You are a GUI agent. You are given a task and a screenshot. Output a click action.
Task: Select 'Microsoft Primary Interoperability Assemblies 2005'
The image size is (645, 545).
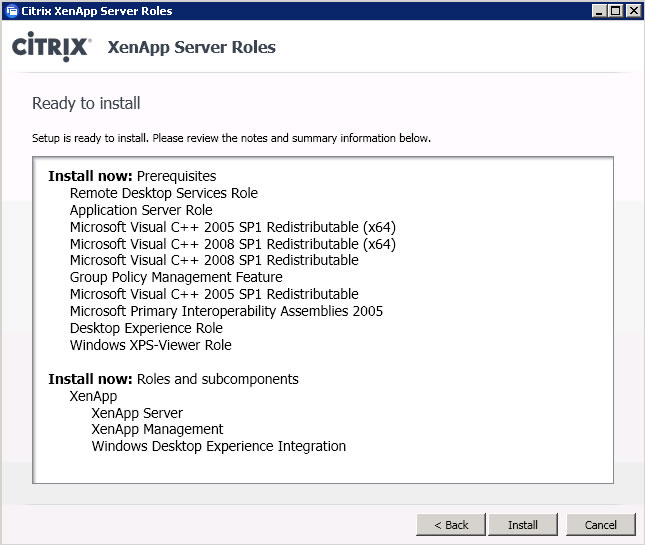[x=226, y=311]
